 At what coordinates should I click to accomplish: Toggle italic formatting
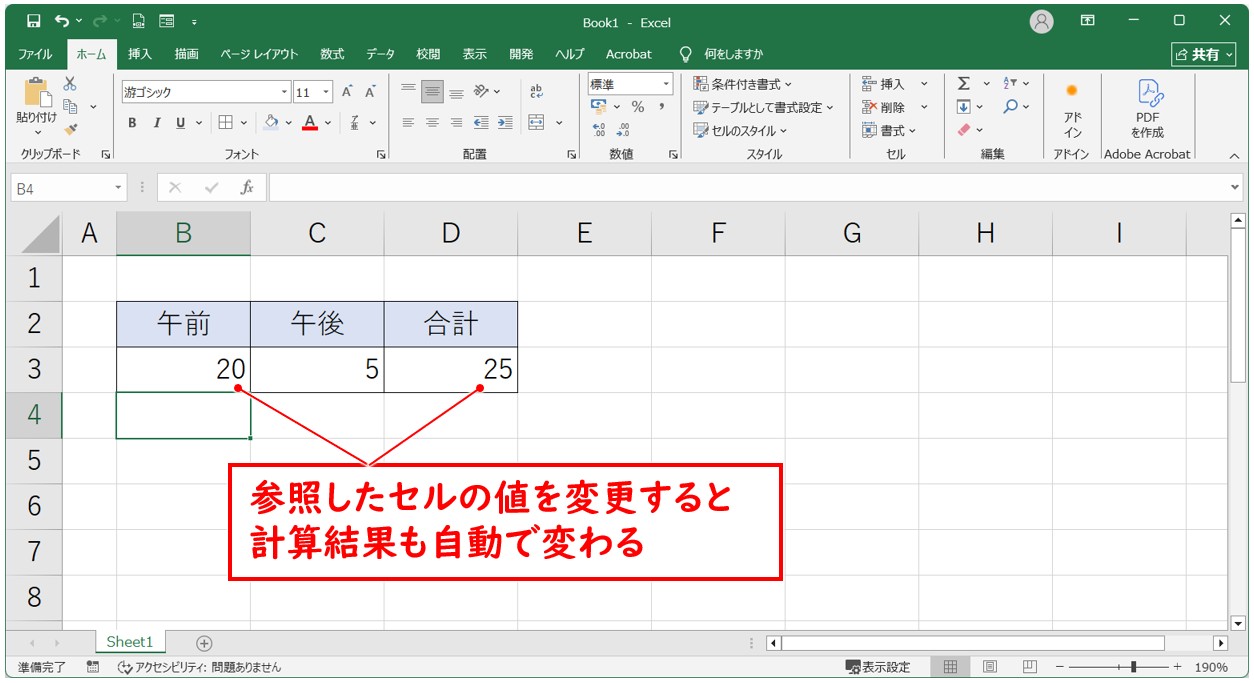155,122
